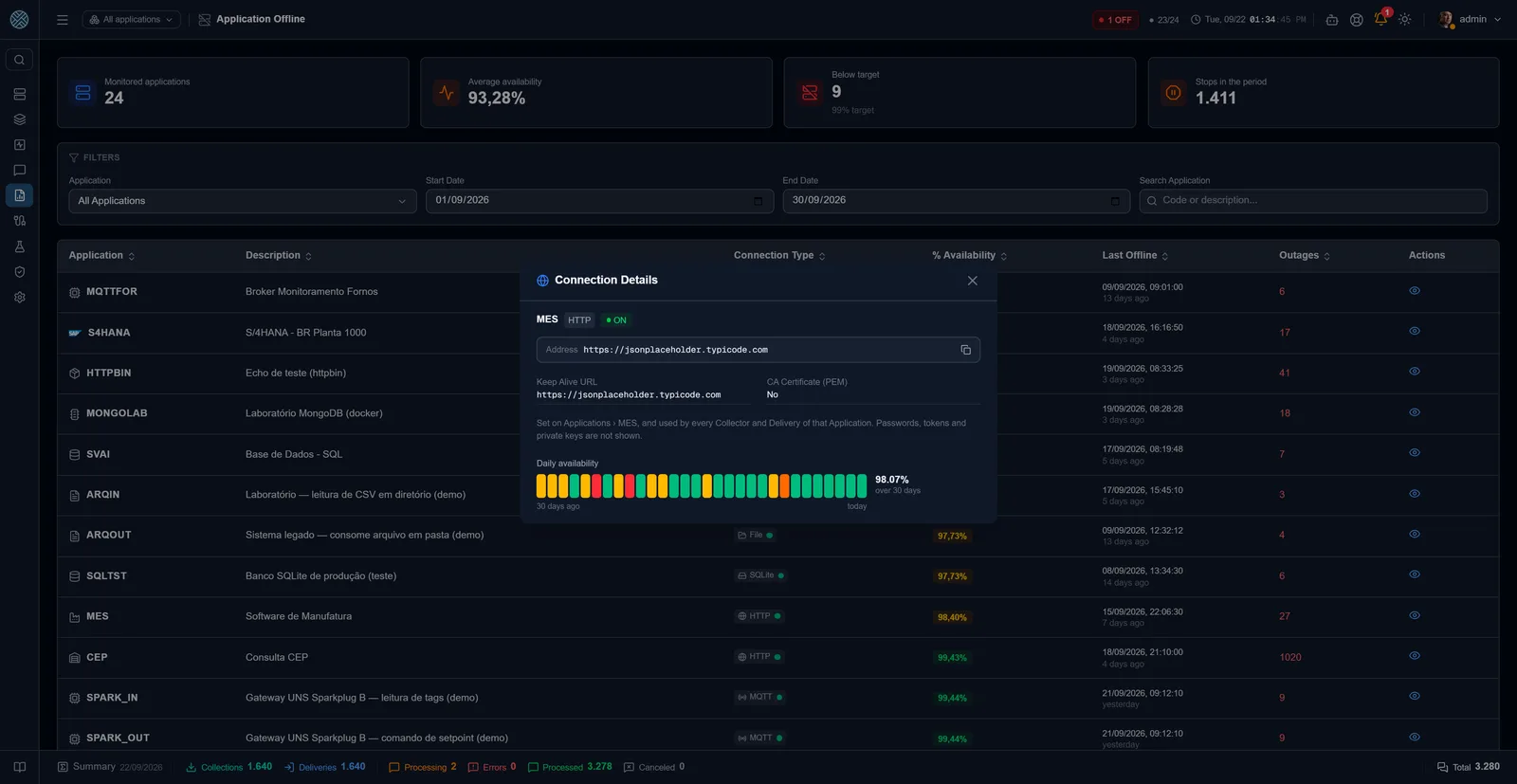Click the Errors 0 summary link
The width and height of the screenshot is (1517, 784).
click(492, 767)
